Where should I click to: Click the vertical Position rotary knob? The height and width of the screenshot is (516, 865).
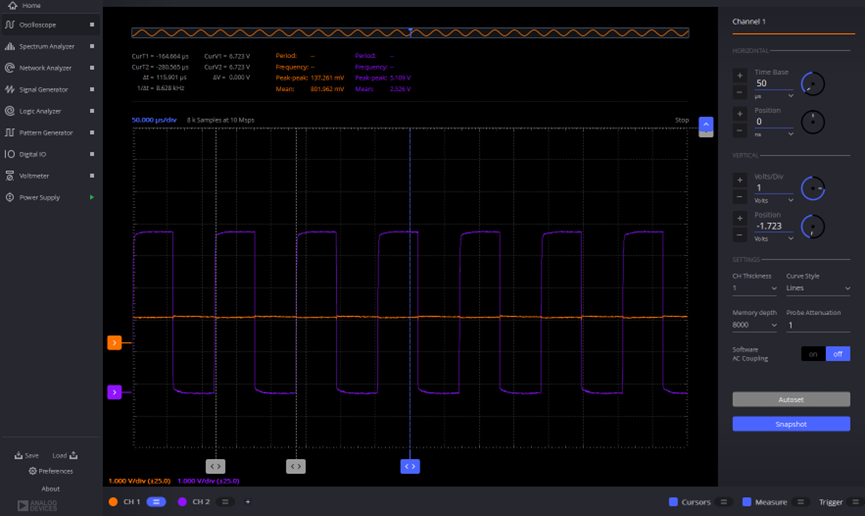coord(813,226)
